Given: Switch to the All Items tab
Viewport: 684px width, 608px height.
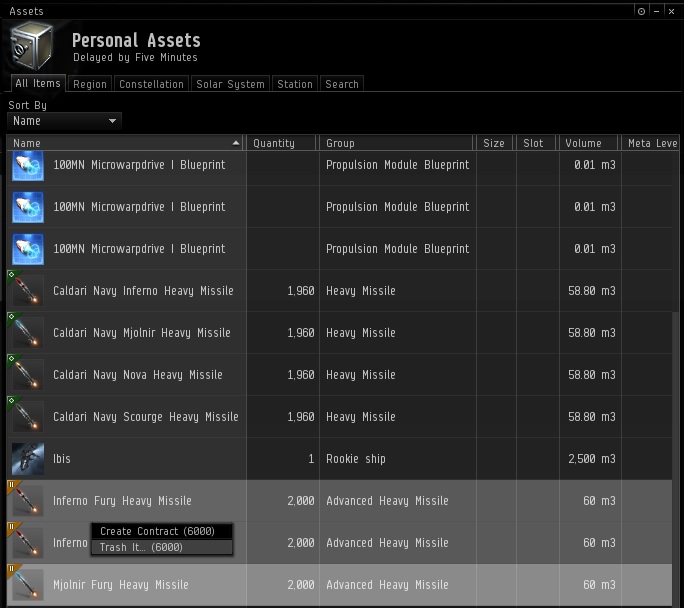Looking at the screenshot, I should 38,83.
